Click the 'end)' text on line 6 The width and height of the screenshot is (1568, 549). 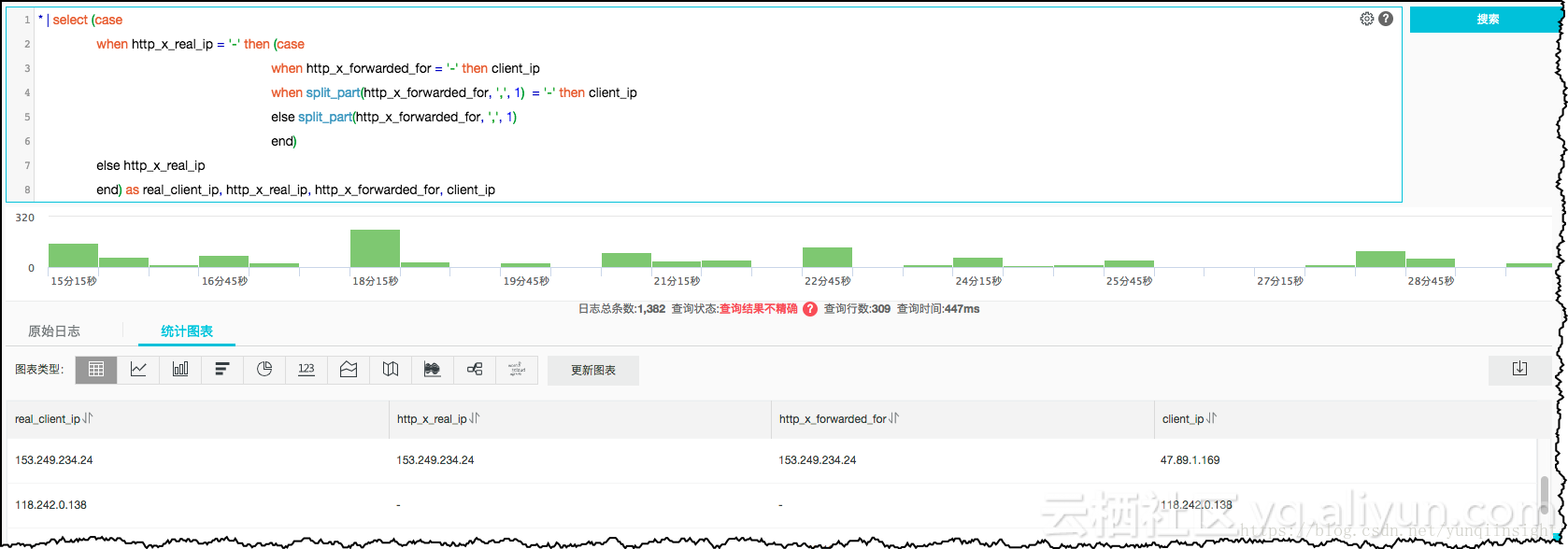[284, 141]
